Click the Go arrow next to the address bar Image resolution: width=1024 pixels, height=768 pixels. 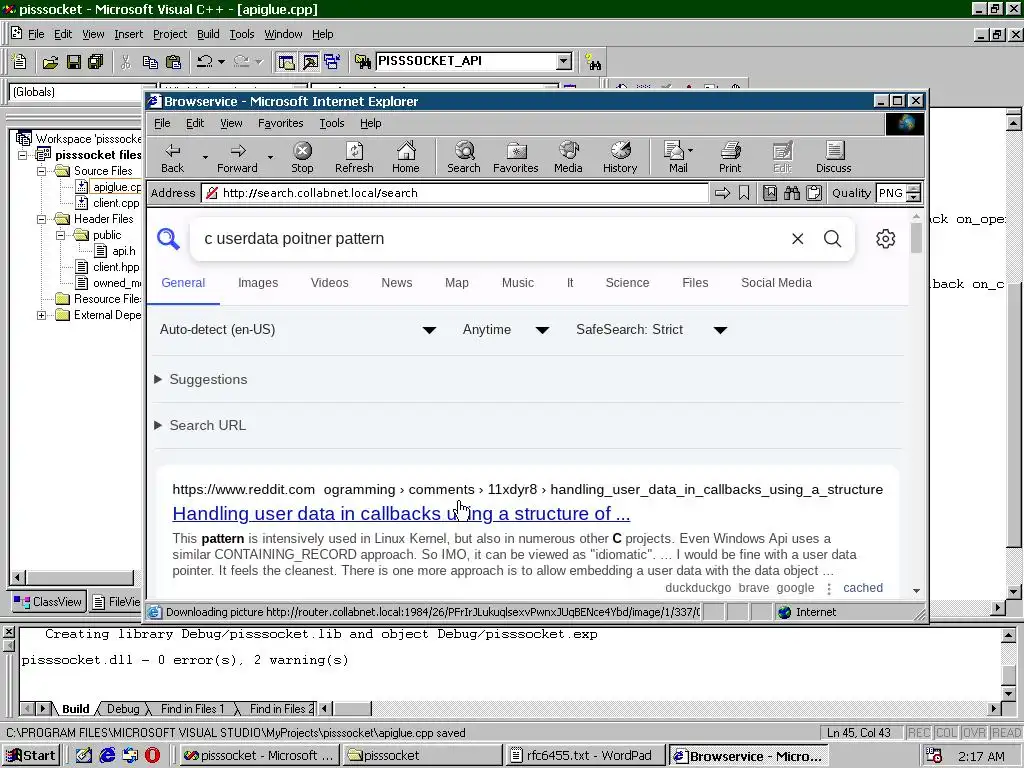pos(722,193)
